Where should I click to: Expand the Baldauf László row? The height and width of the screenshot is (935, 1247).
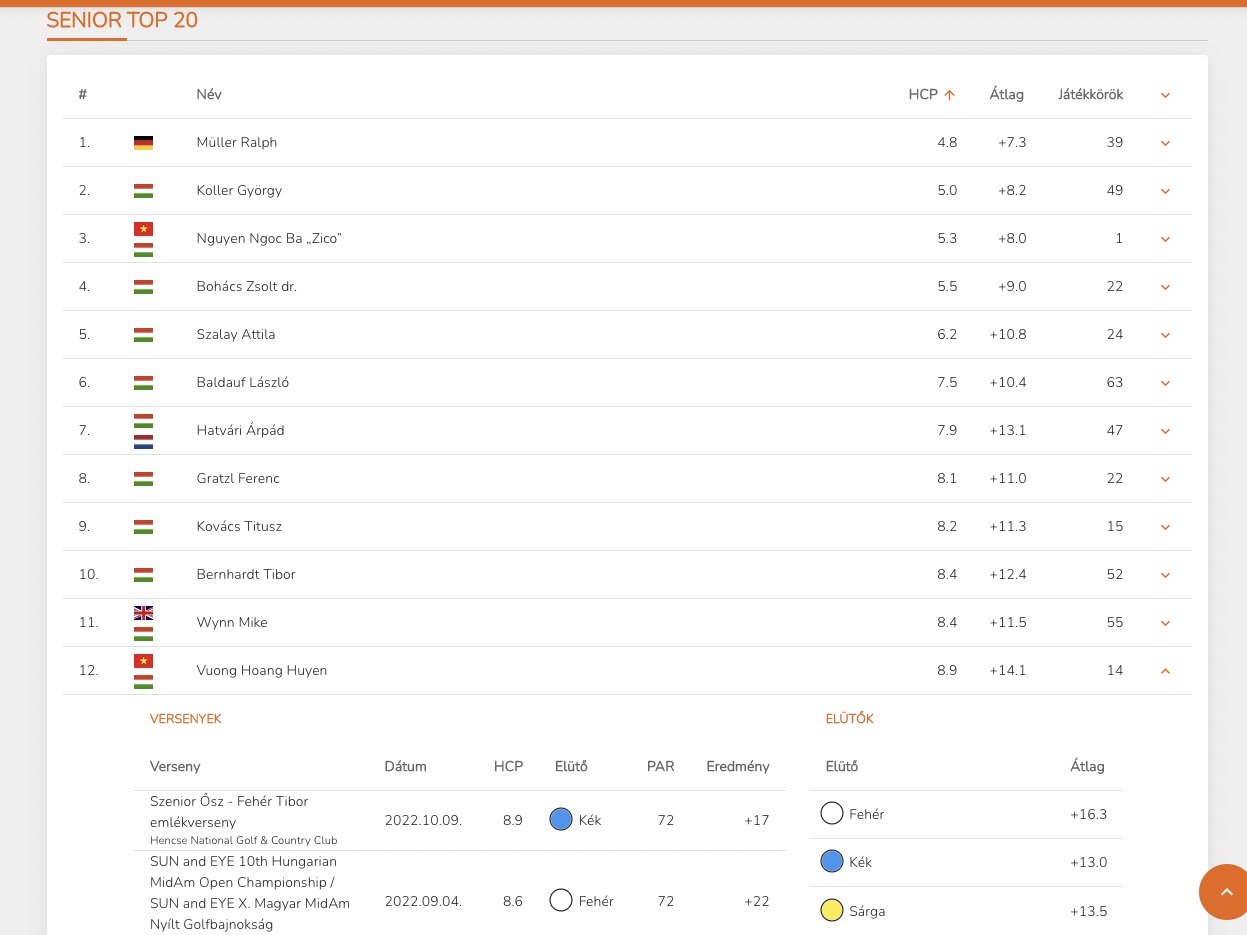(x=1165, y=383)
